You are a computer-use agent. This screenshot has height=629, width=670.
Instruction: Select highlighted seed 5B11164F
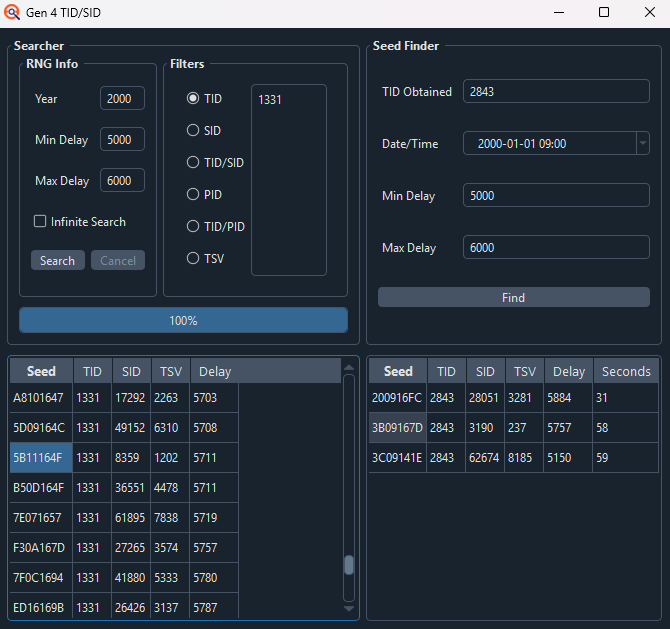point(41,458)
